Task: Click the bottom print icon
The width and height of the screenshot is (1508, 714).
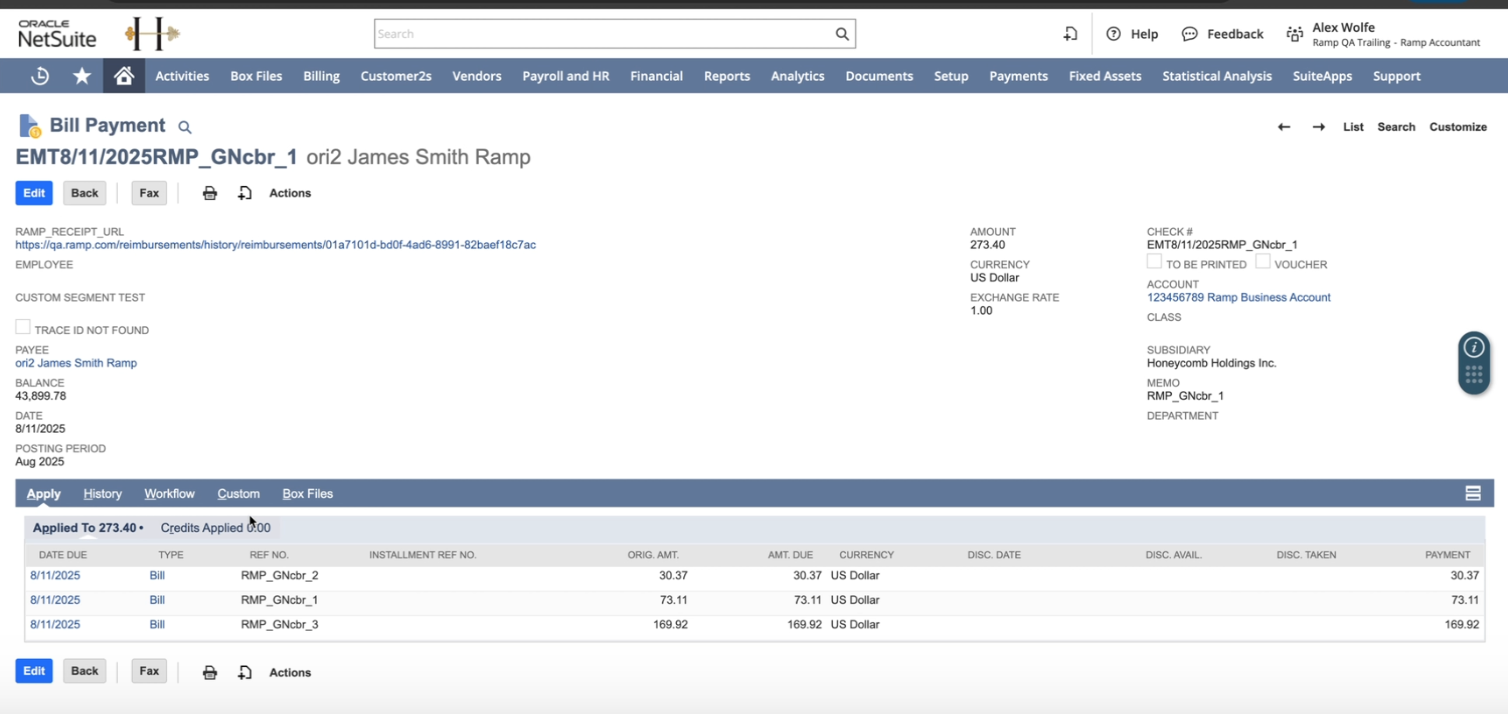Action: (210, 672)
